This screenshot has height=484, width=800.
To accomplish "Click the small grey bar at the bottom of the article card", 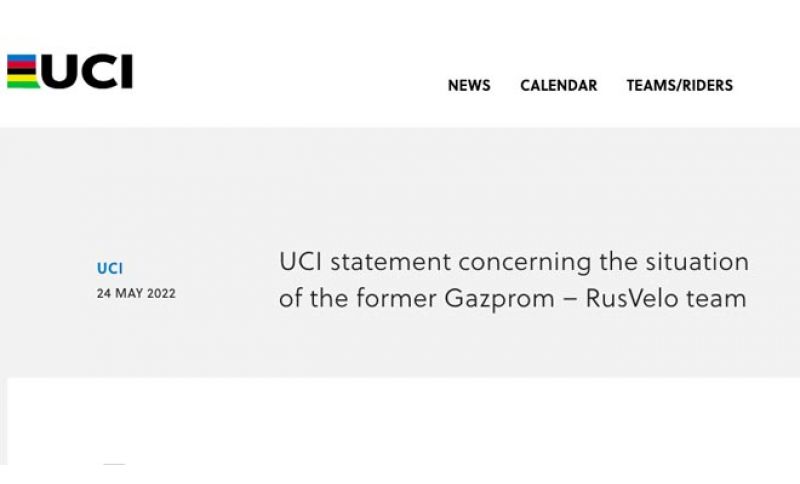I will (114, 464).
